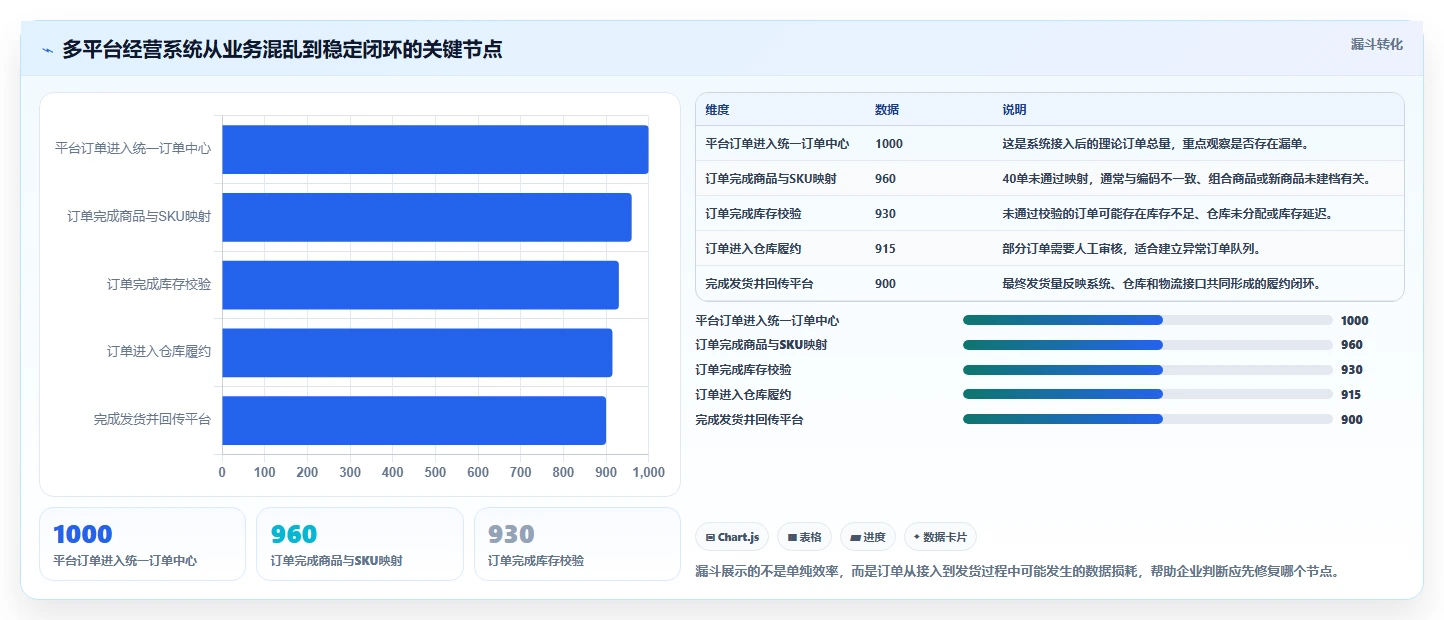This screenshot has width=1444, height=620.
Task: Click the chart bar for 完成发货并回传平台
Action: point(414,420)
